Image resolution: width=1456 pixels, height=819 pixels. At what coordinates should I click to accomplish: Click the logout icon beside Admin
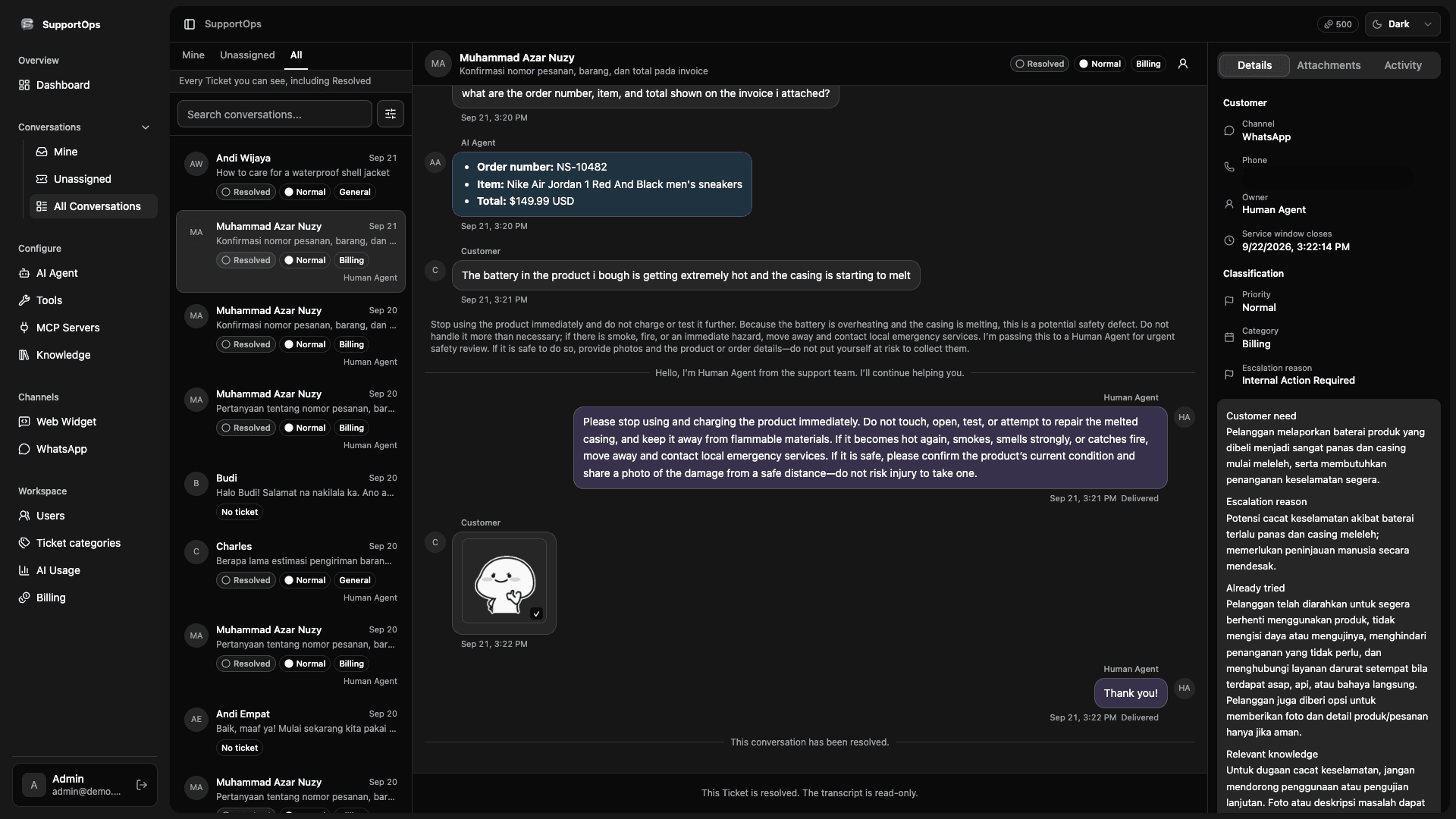pyautogui.click(x=142, y=785)
